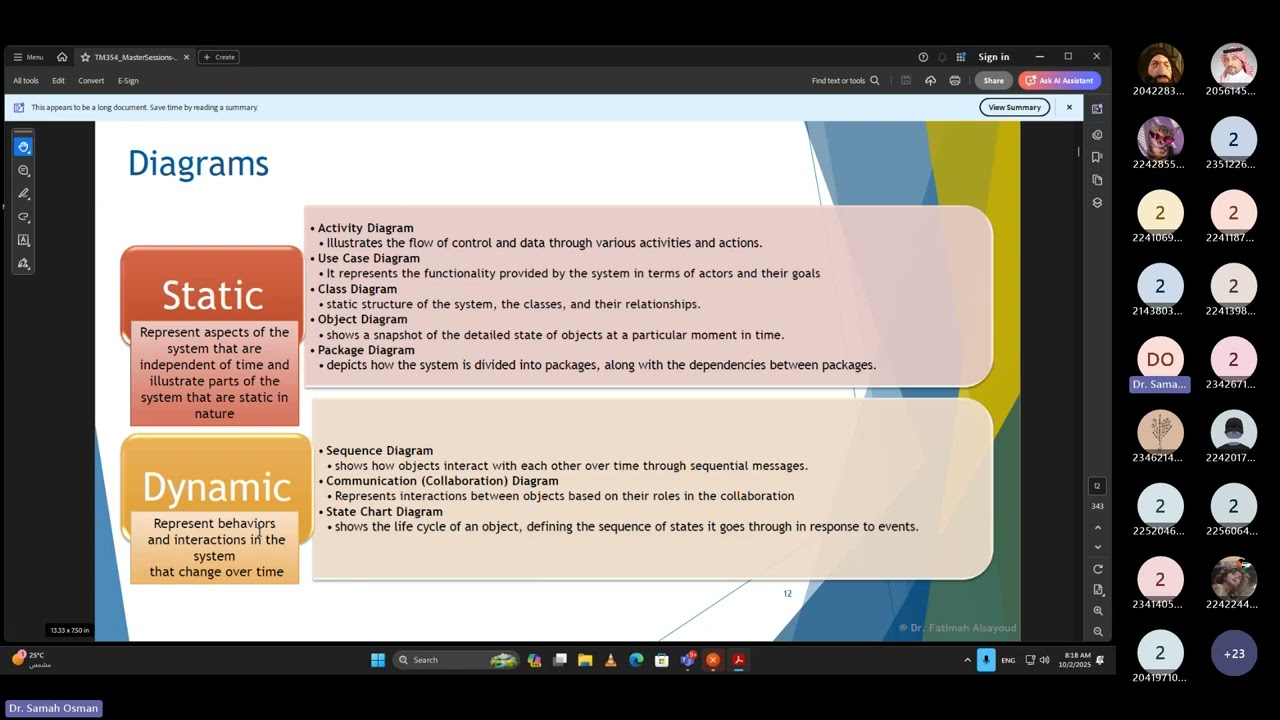Select the hand pan tool in Acrobat

(x=23, y=147)
